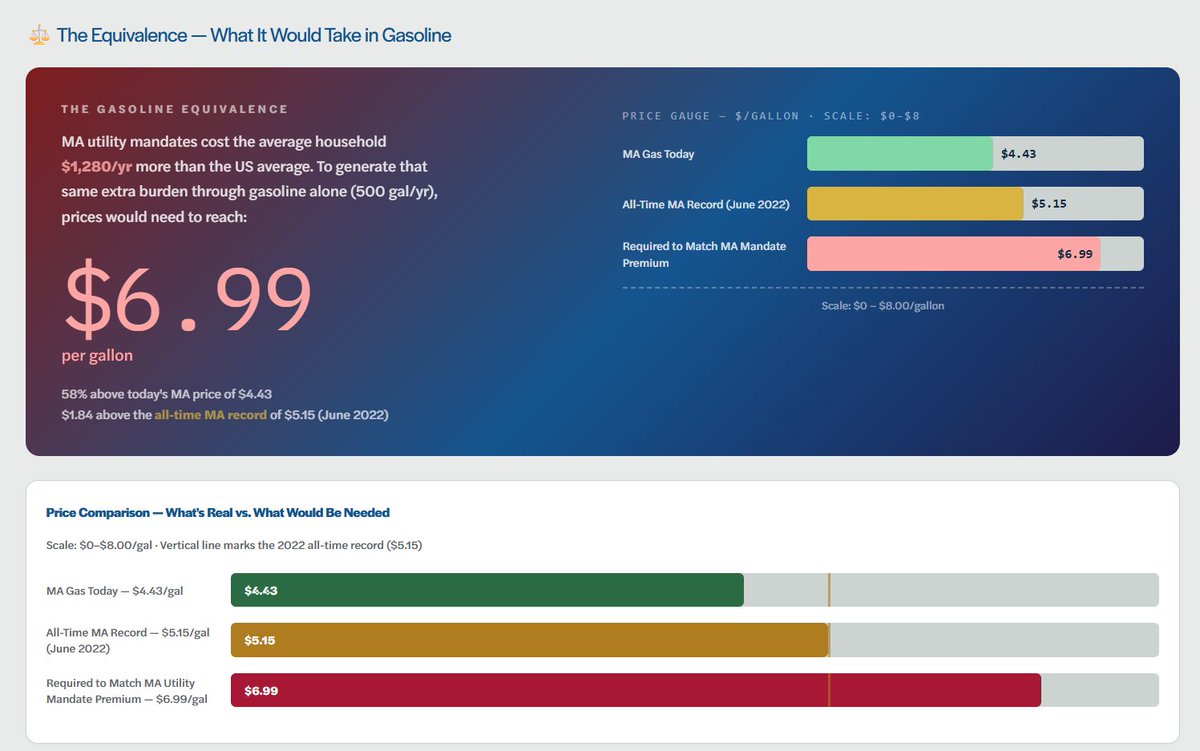
Task: Click the green $4.43 gauge bar
Action: pos(900,154)
